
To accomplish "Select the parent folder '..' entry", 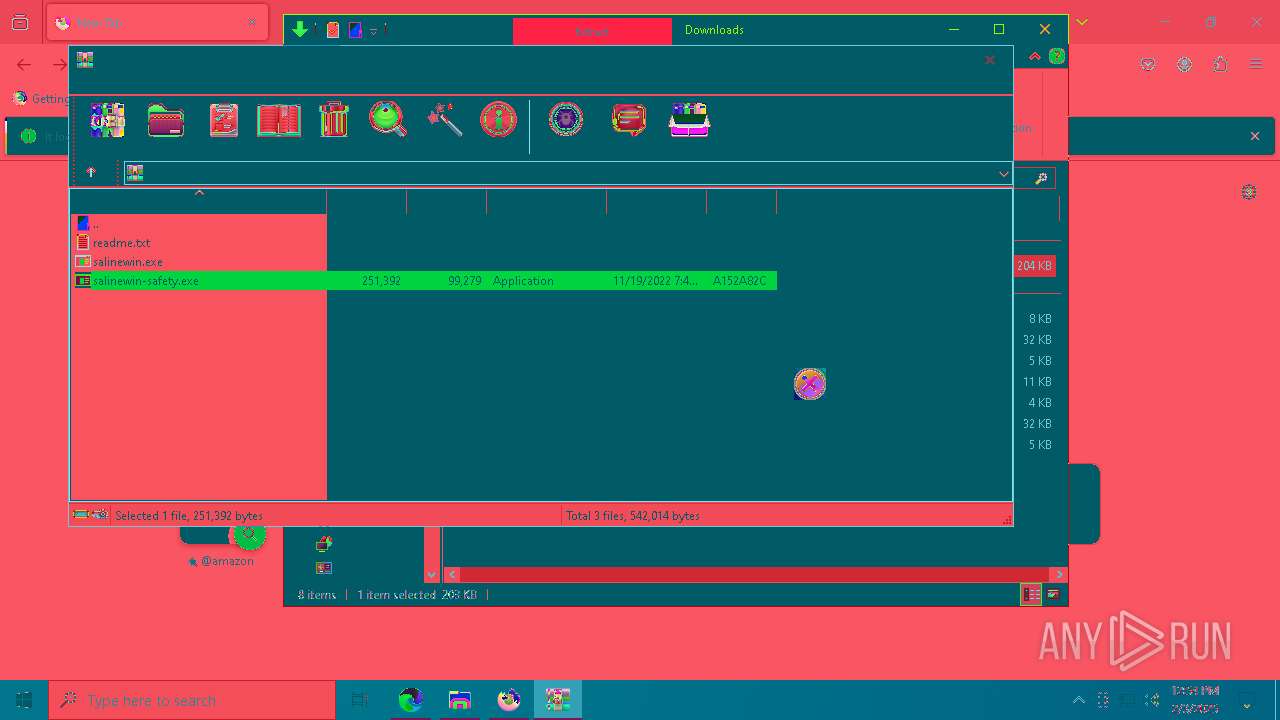I will [88, 224].
